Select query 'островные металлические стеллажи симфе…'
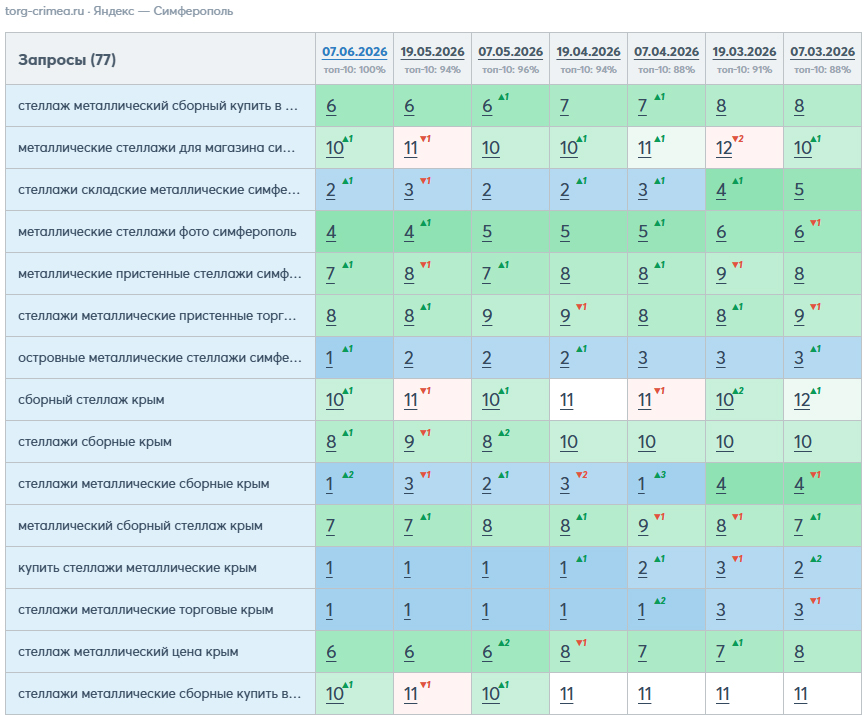This screenshot has width=866, height=715. [x=160, y=358]
